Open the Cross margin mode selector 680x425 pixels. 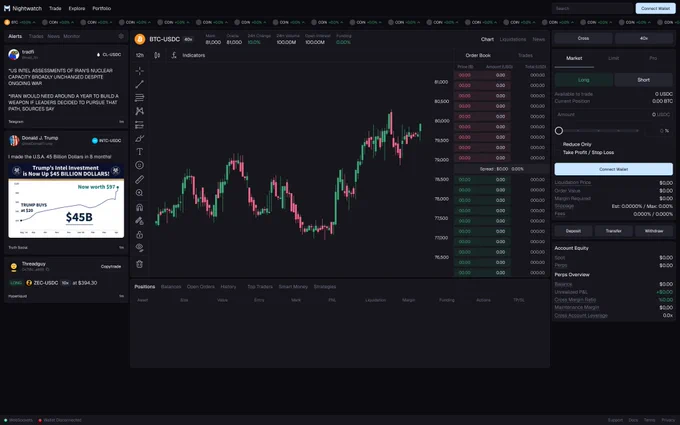(x=583, y=38)
